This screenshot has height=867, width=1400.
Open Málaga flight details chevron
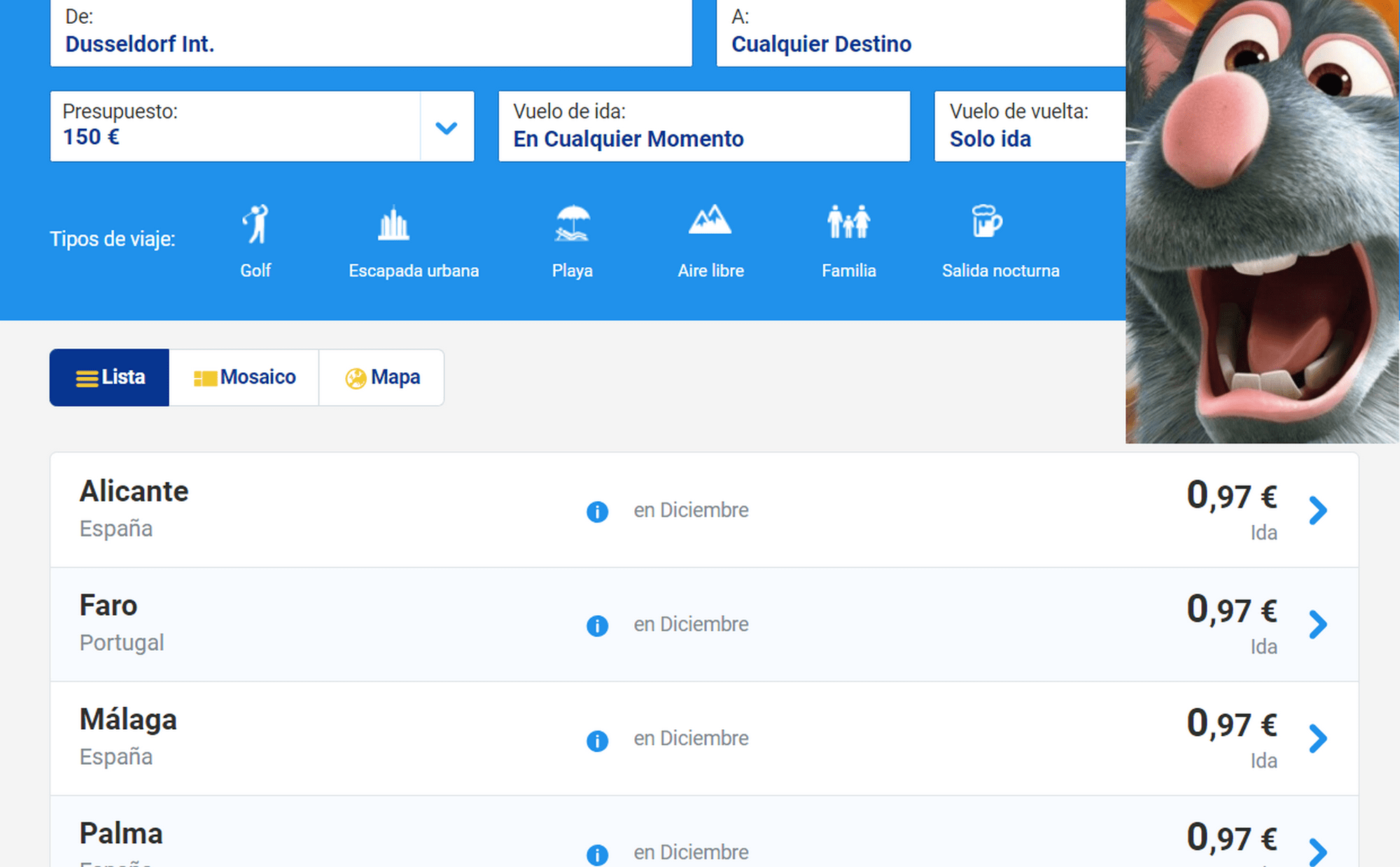click(x=1318, y=738)
